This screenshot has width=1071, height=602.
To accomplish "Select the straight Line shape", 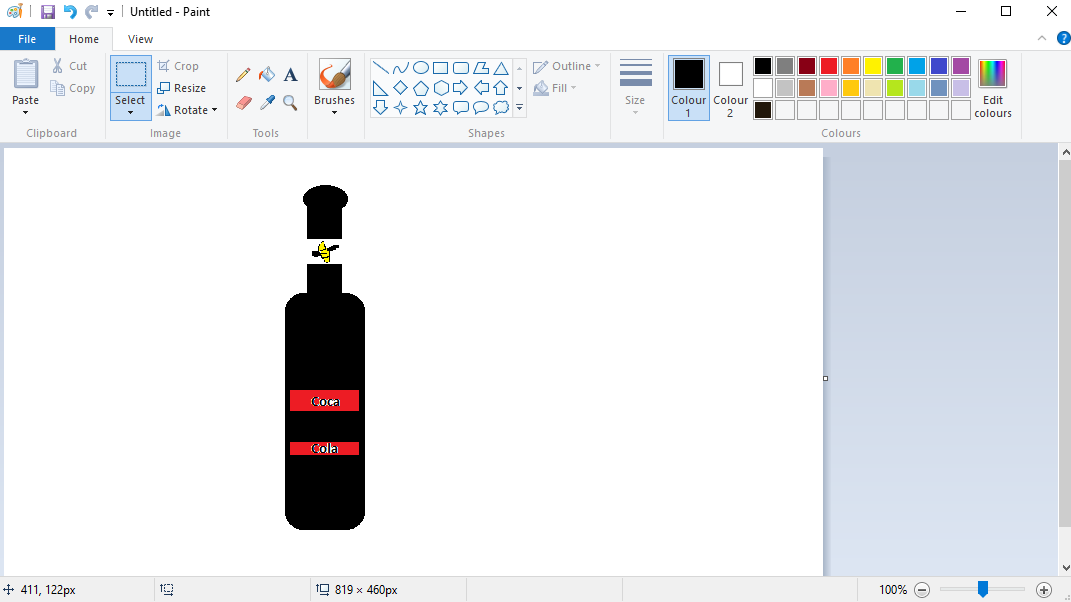I will click(x=380, y=68).
